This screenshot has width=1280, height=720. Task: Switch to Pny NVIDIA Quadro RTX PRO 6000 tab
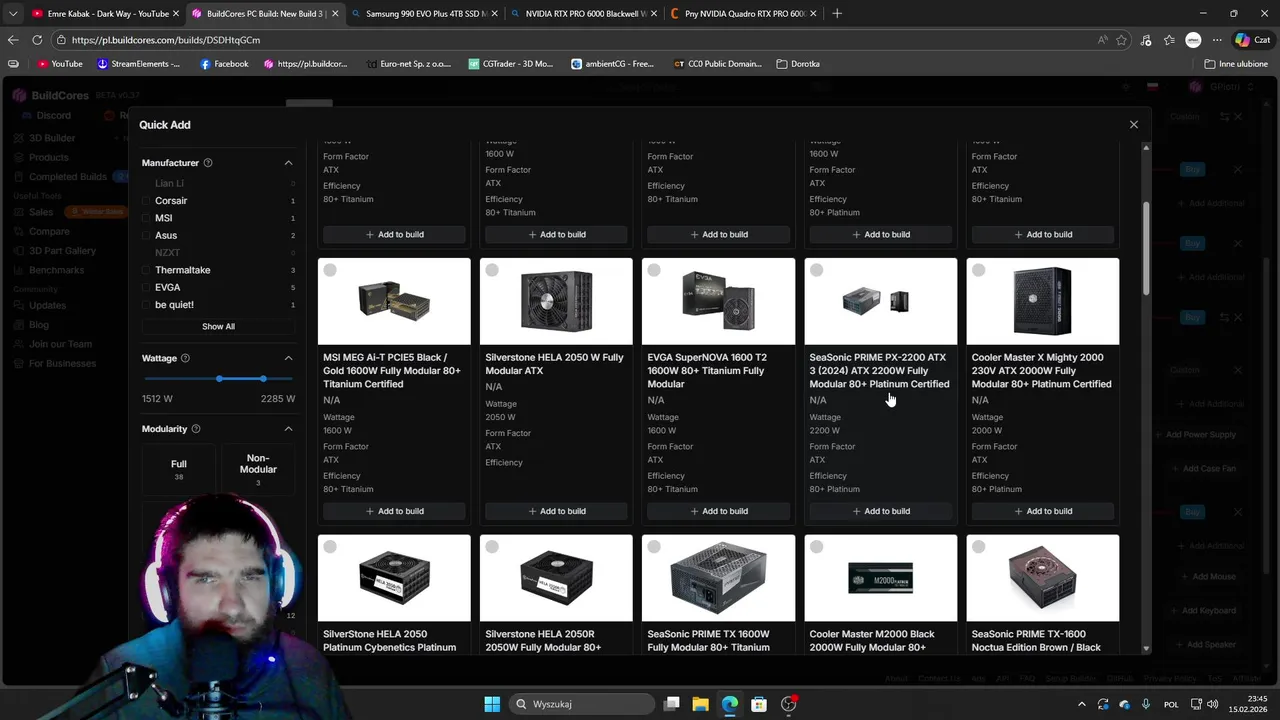742,14
